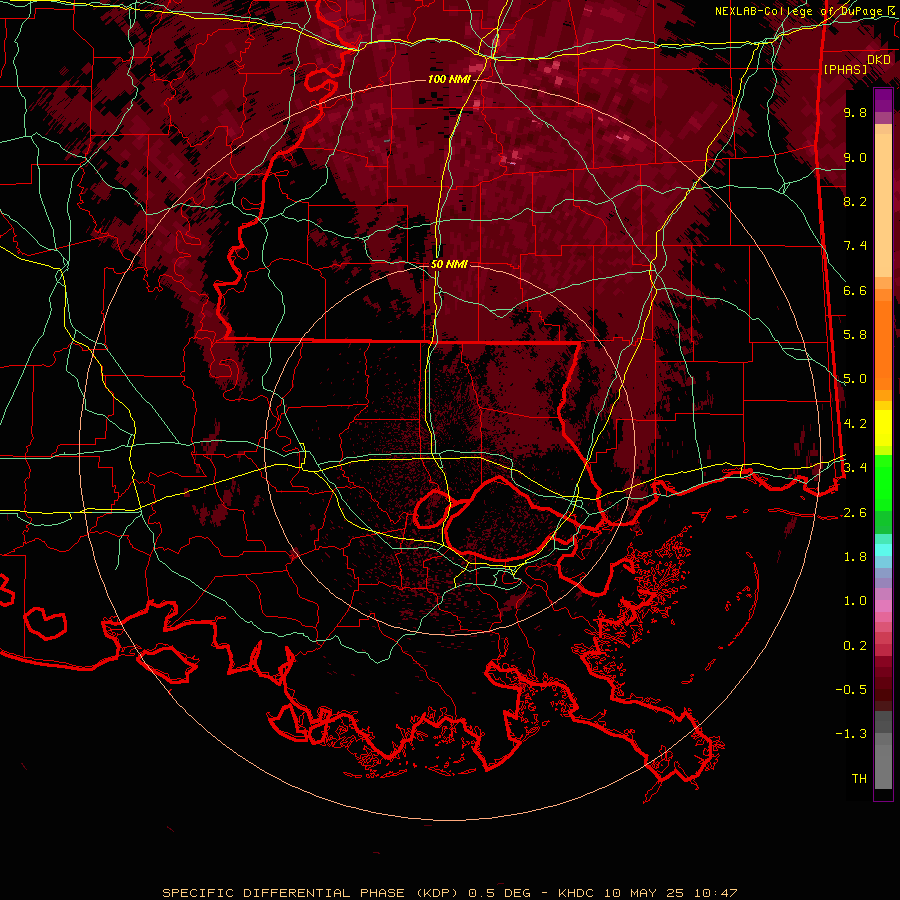
Task: Click the 100 NMI range ring label
Action: [x=449, y=79]
